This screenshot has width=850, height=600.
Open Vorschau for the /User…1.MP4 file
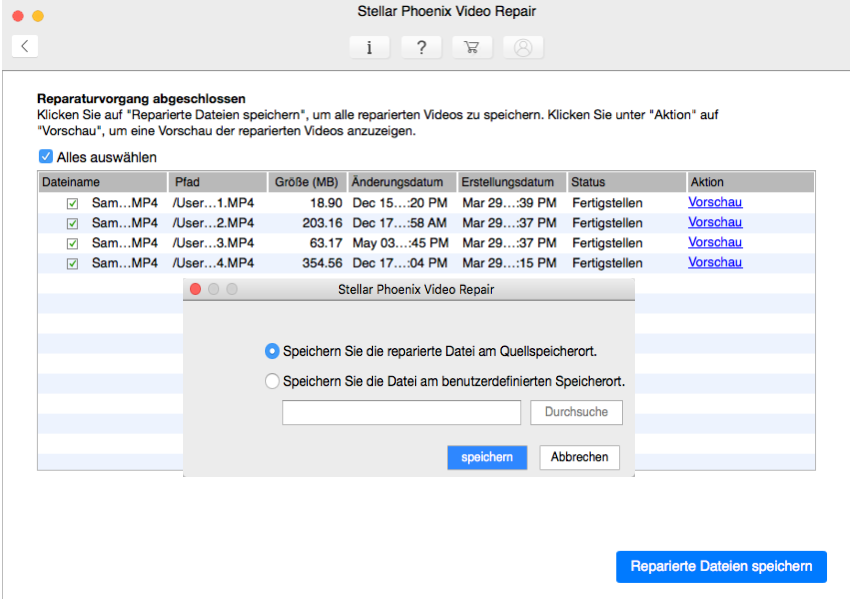click(x=715, y=202)
